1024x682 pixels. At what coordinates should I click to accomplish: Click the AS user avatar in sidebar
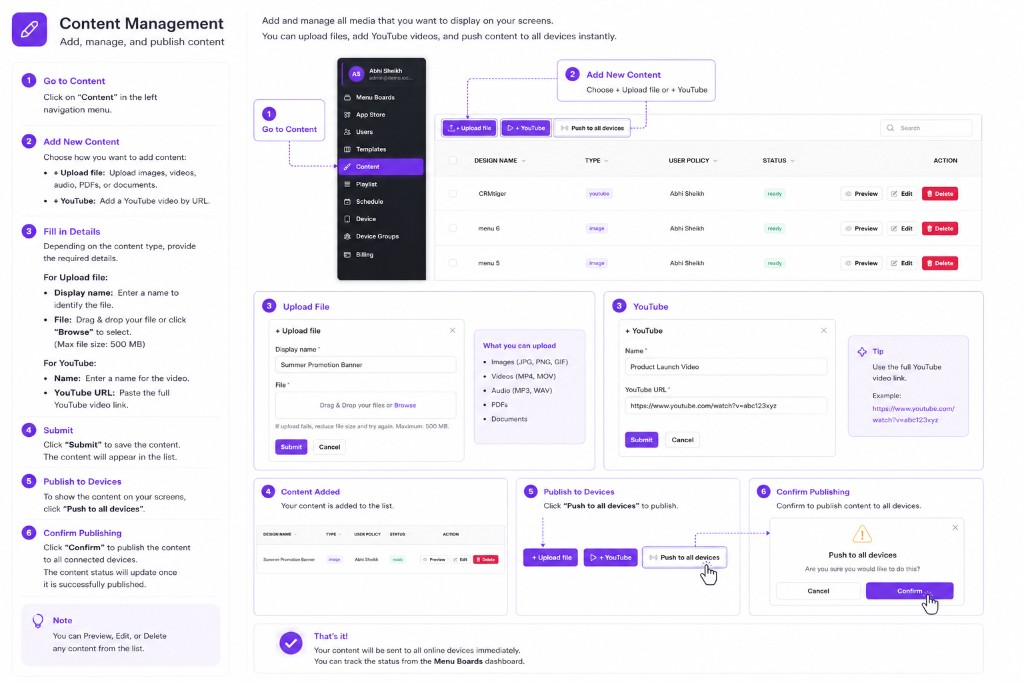[356, 74]
